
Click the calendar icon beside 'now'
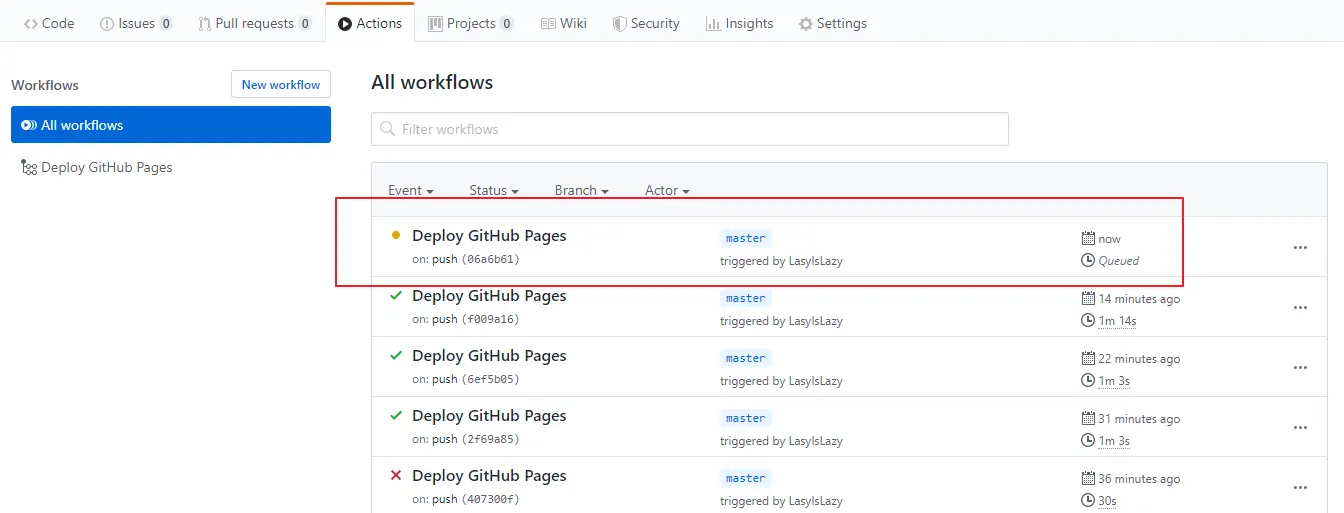tap(1089, 238)
